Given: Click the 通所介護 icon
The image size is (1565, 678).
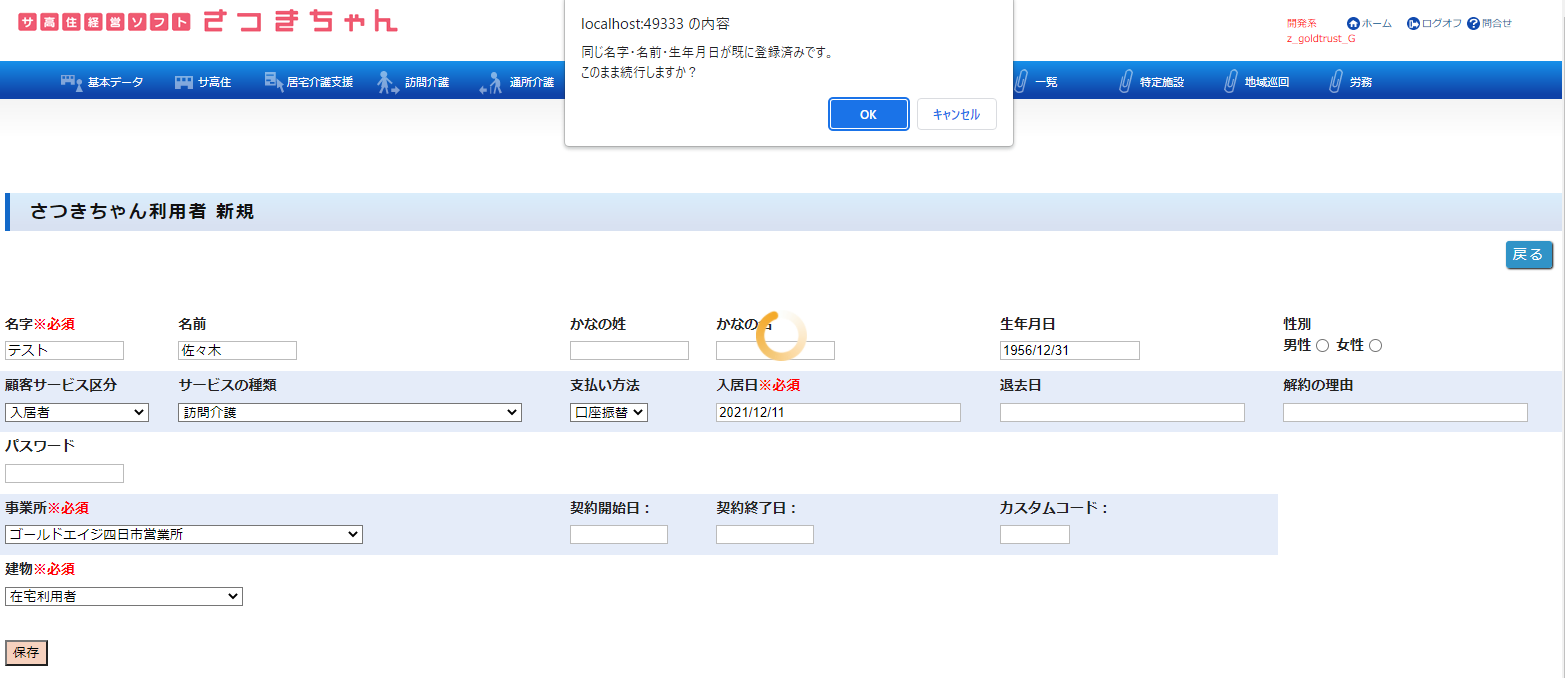Looking at the screenshot, I should (x=490, y=83).
